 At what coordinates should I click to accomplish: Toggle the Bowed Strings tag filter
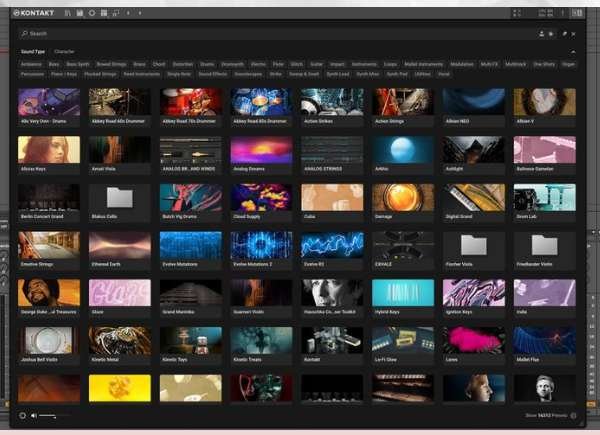coord(111,64)
